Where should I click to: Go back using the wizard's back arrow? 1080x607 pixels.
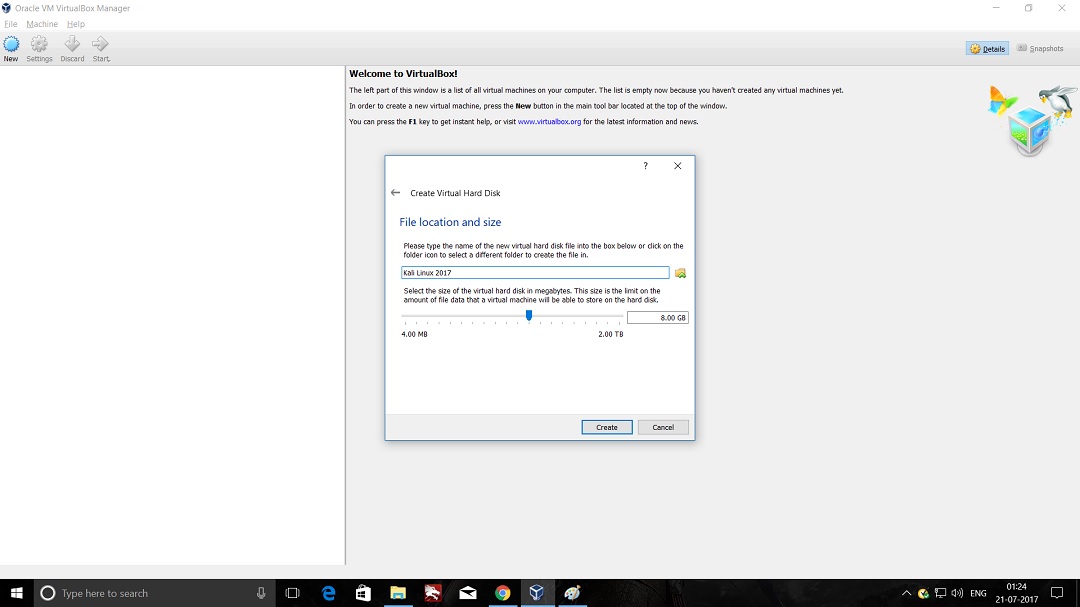click(x=395, y=193)
